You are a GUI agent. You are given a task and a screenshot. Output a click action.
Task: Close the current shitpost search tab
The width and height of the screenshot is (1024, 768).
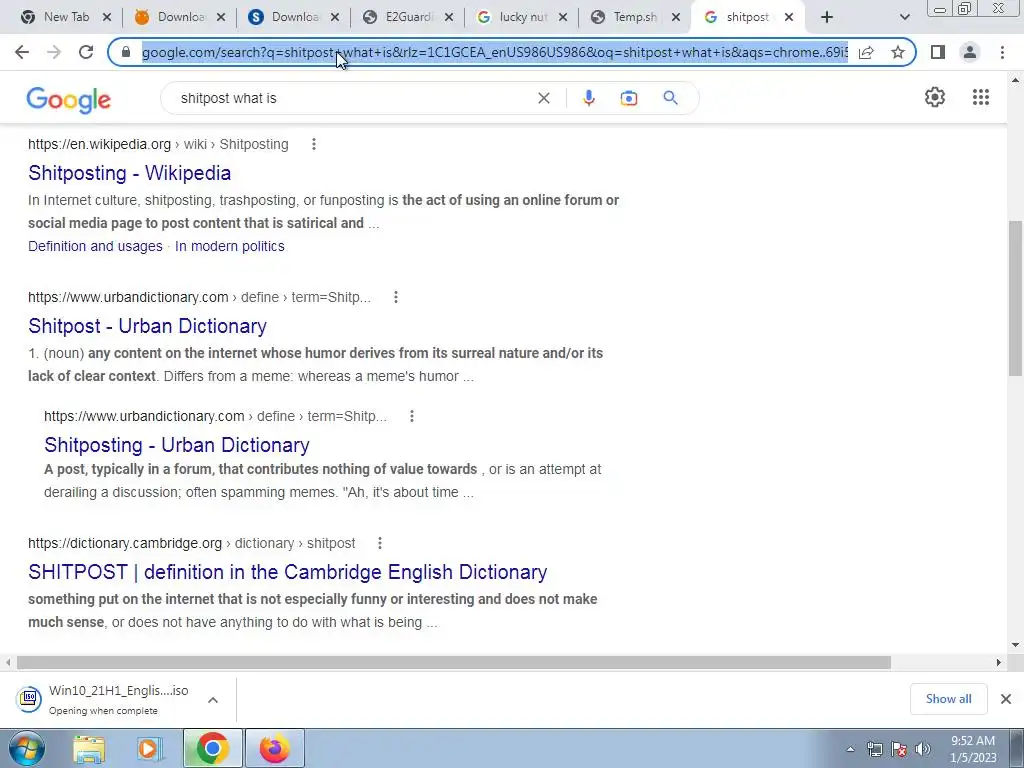[x=789, y=18]
